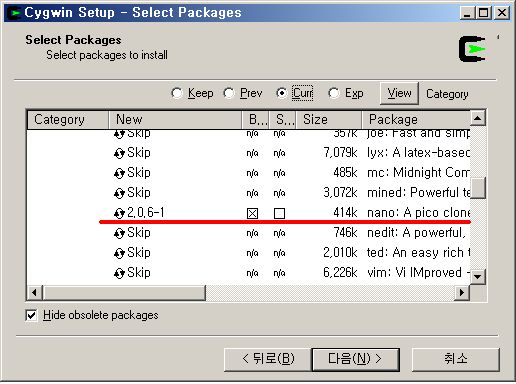
Task: Click the 414k size value
Action: point(345,213)
